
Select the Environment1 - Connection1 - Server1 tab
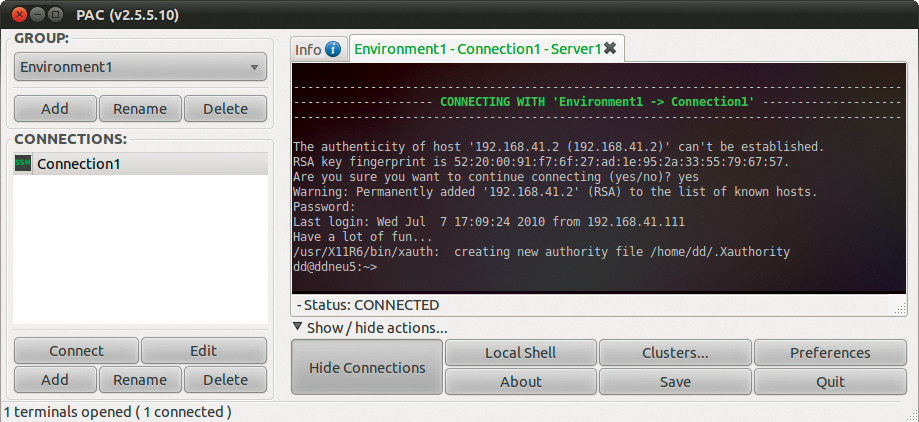[x=477, y=48]
